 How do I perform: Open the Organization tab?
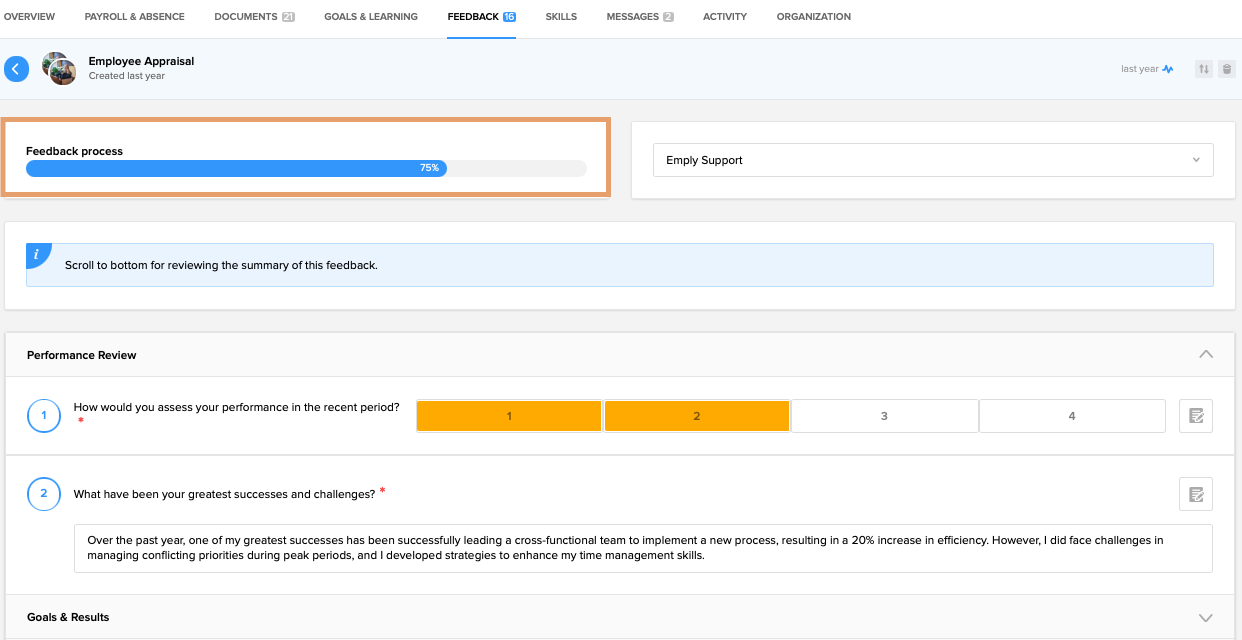(813, 17)
